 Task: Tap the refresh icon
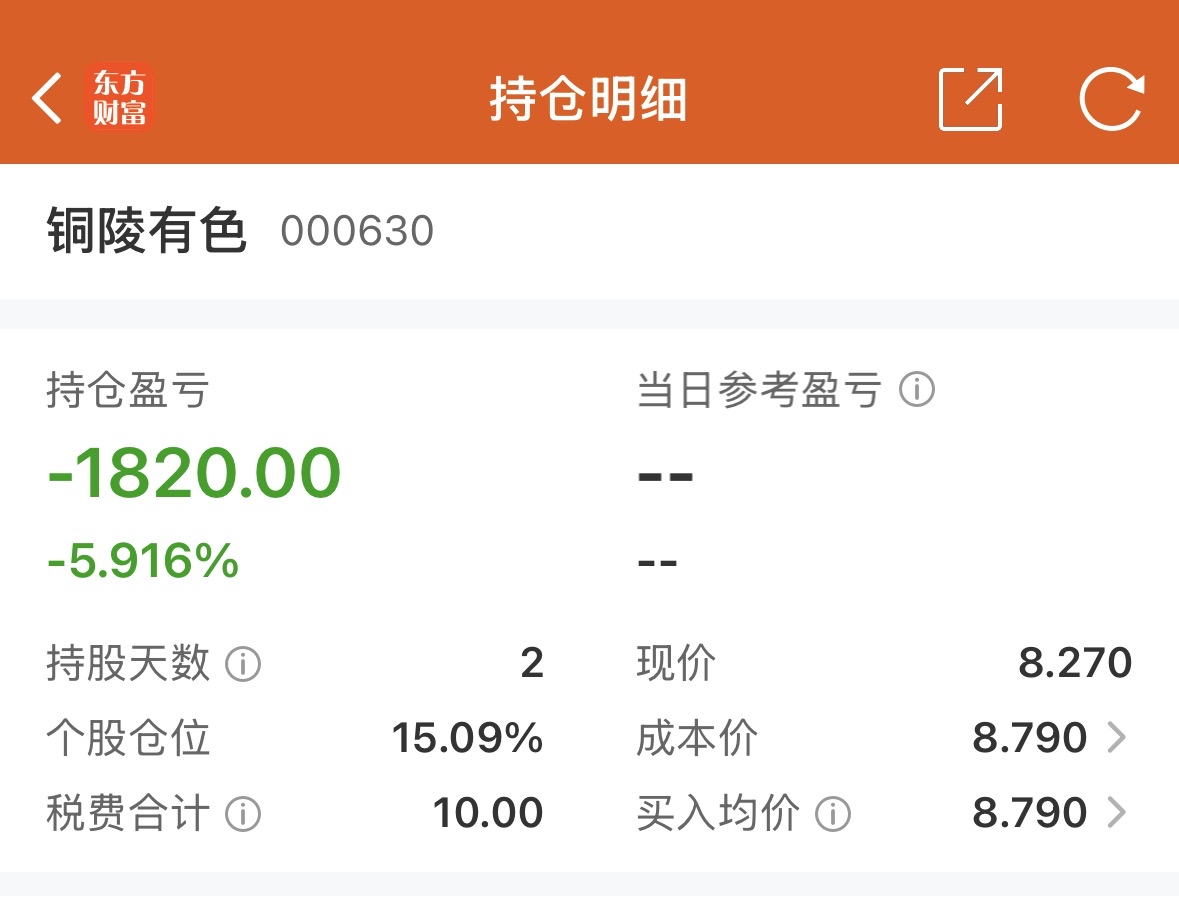click(x=1111, y=98)
